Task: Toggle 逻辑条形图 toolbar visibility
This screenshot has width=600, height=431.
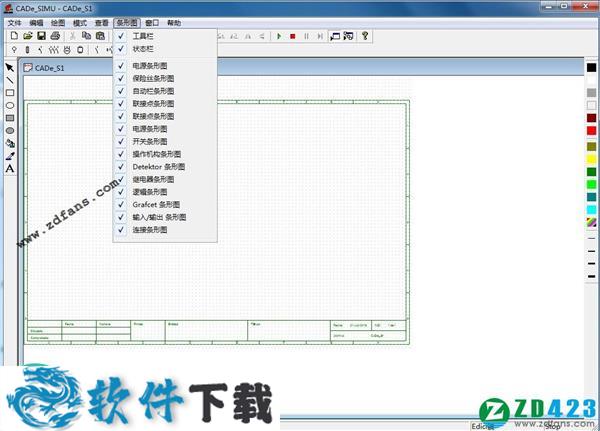Action: 165,192
